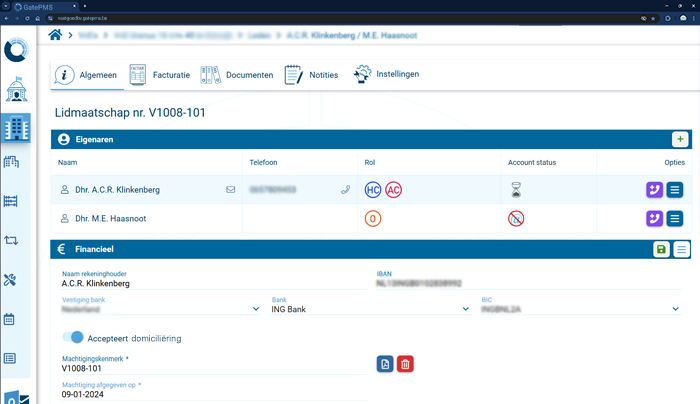The height and width of the screenshot is (404, 700).
Task: Click the email icon for A.C.R. Klinkenberg
Action: click(x=231, y=189)
